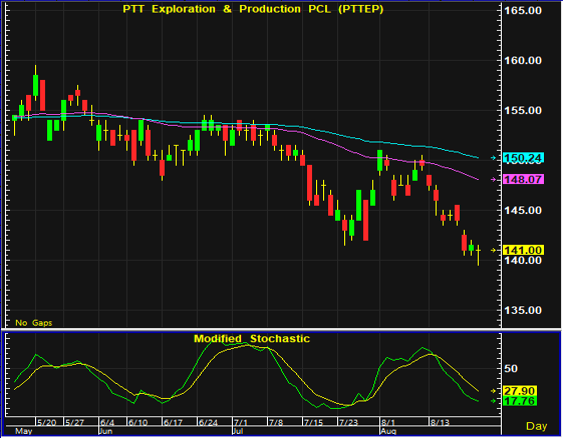Select the yellow 27.90 stochastic value
The image size is (563, 438).
[520, 391]
